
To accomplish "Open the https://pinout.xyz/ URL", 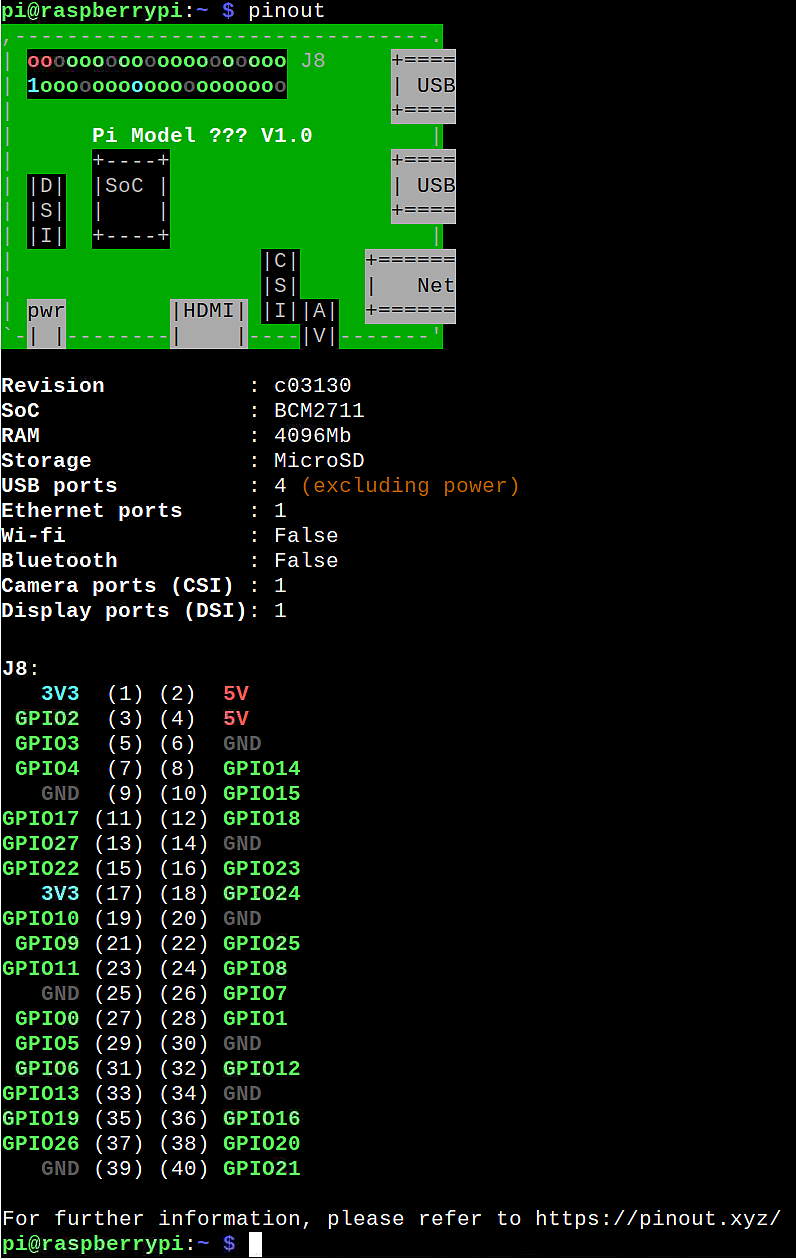I will tap(657, 1218).
